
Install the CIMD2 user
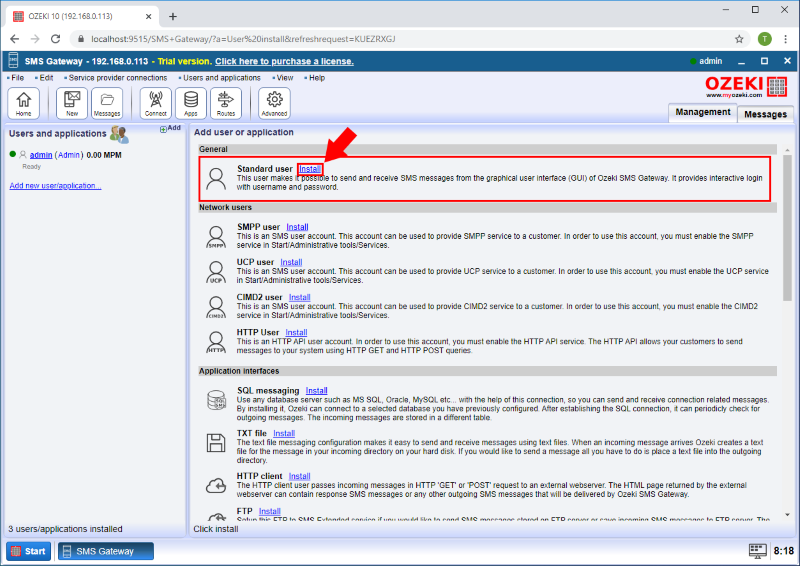pyautogui.click(x=299, y=298)
